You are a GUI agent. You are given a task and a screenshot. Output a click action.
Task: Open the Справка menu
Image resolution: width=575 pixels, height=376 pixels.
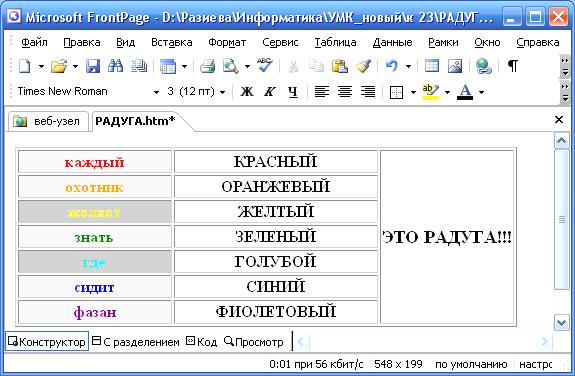tap(538, 42)
